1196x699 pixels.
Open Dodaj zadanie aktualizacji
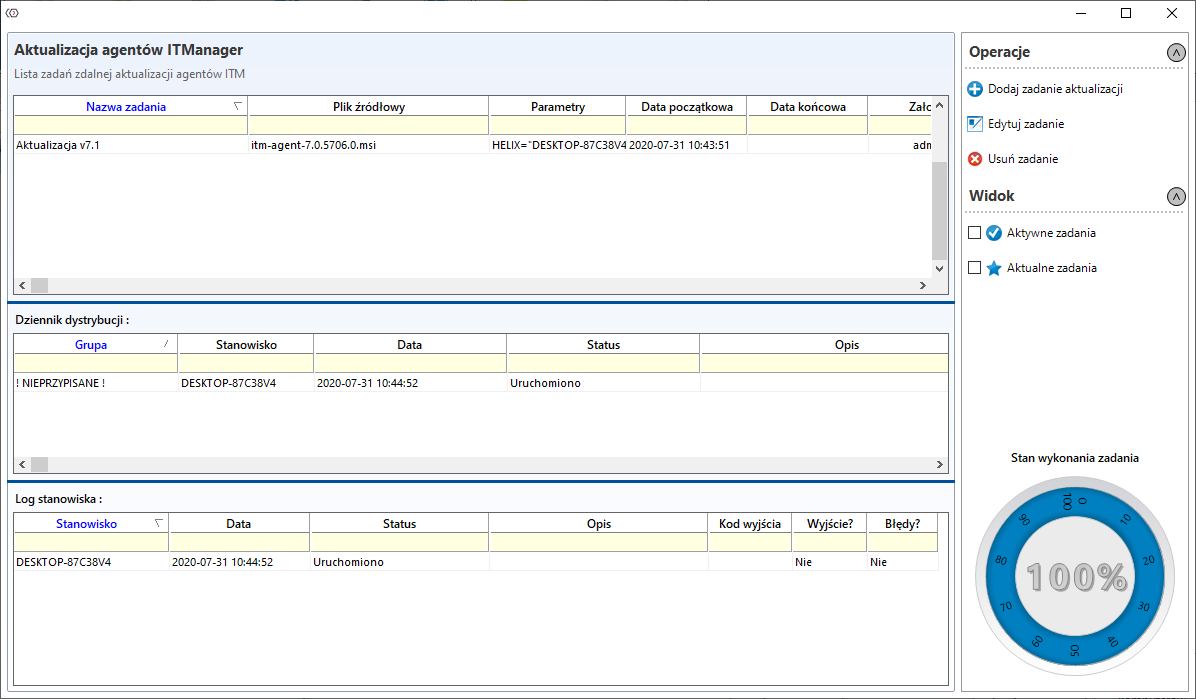click(x=1055, y=89)
